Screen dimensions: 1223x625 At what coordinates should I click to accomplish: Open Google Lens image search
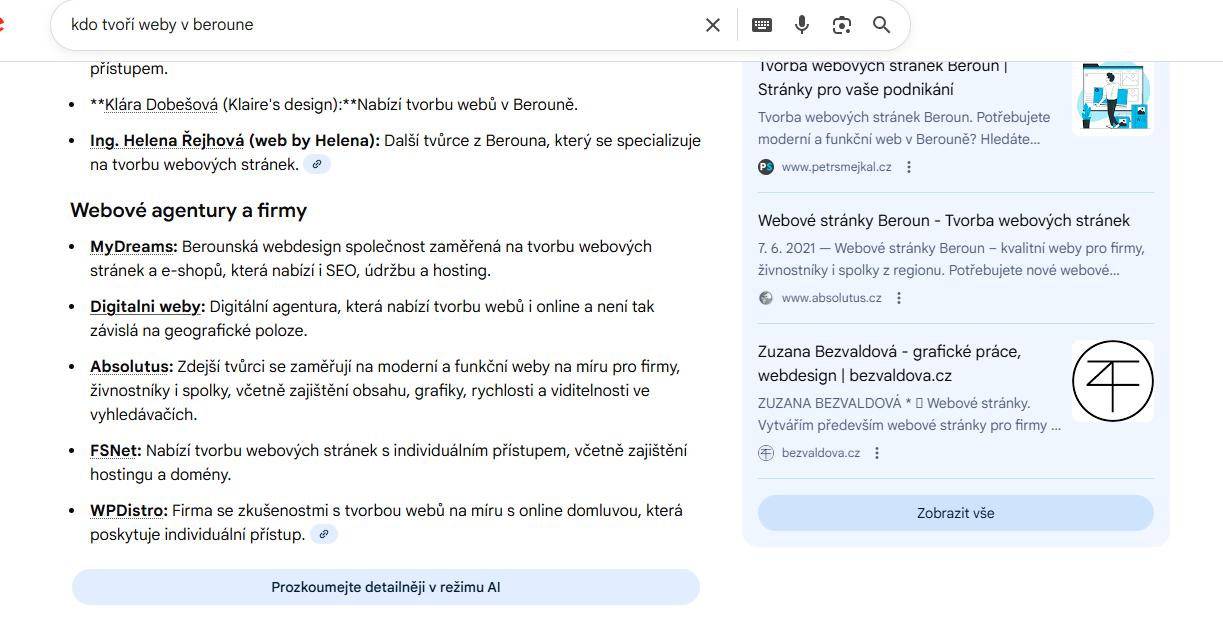click(x=842, y=25)
